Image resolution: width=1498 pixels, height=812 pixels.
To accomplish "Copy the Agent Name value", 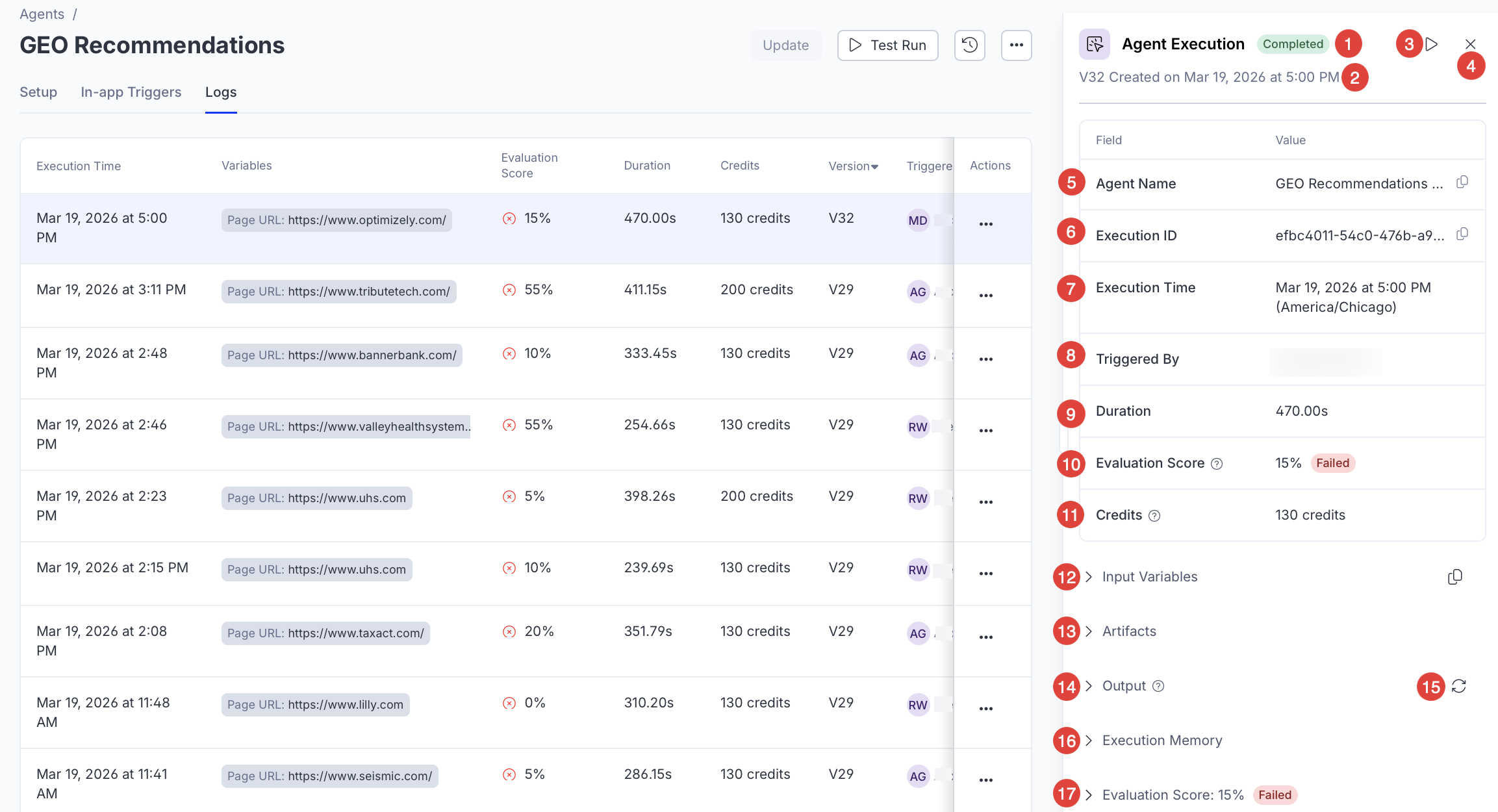I will [1462, 183].
